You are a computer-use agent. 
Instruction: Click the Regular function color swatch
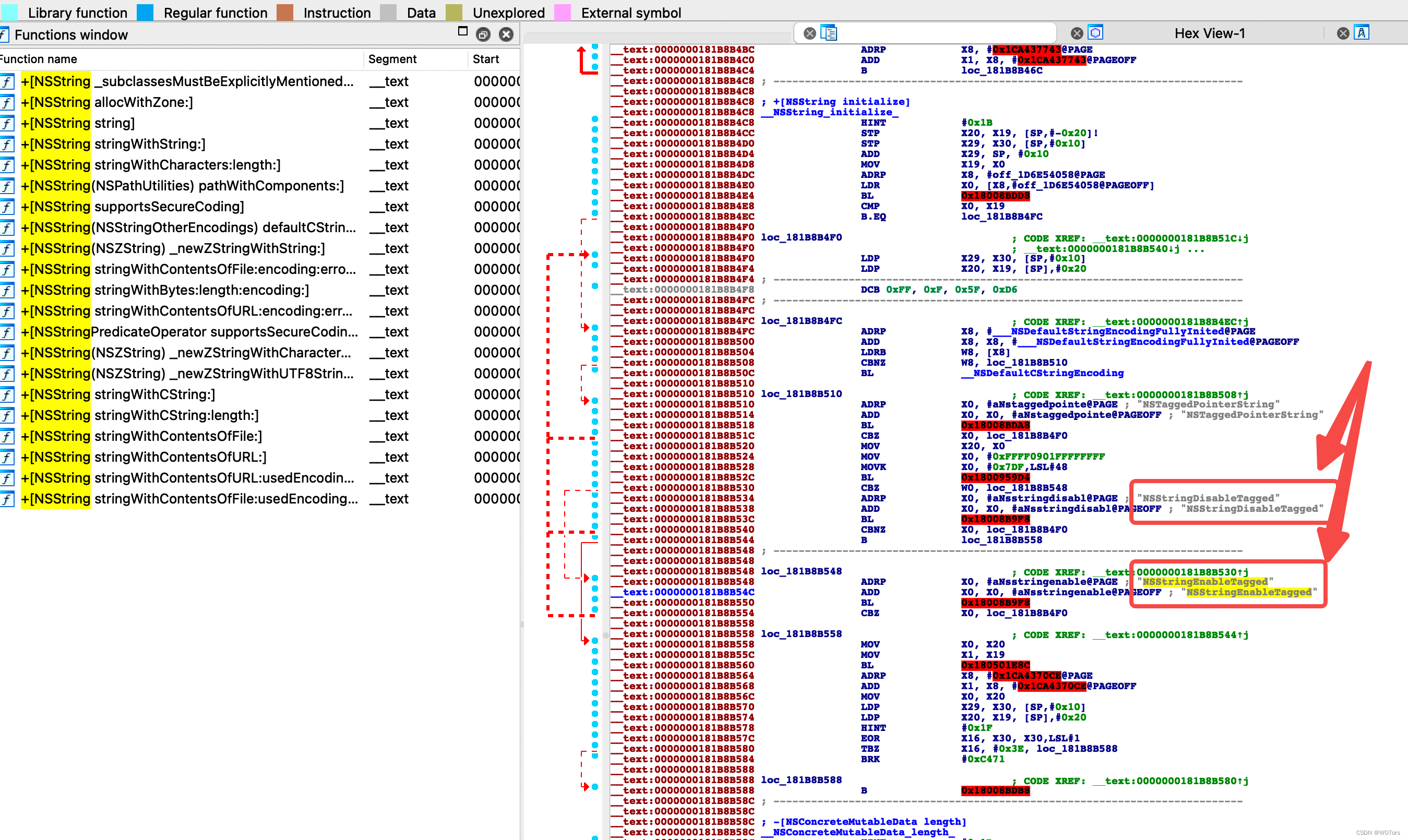coord(145,13)
